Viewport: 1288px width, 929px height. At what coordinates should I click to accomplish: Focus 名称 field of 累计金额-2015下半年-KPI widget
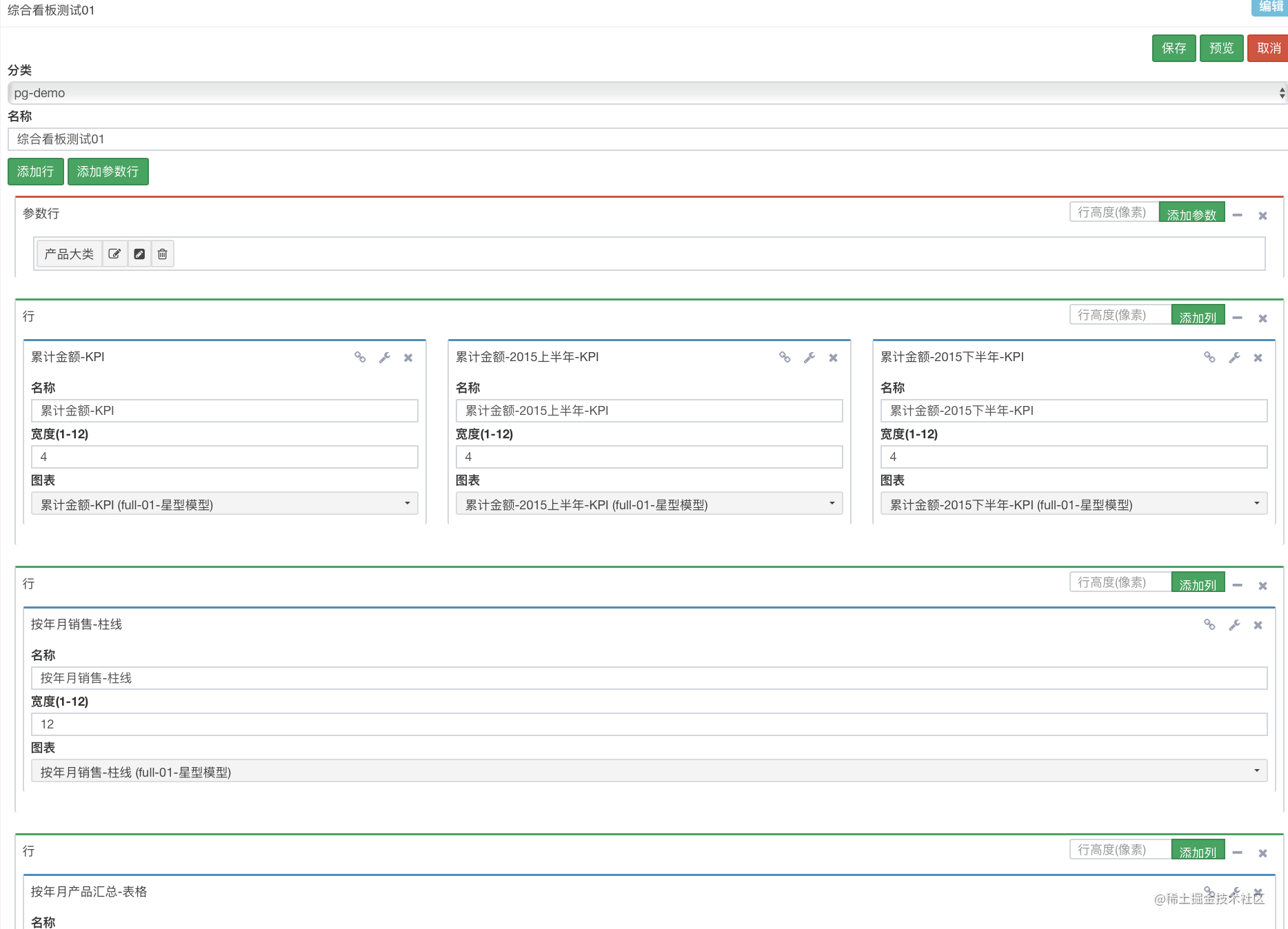tap(1074, 411)
